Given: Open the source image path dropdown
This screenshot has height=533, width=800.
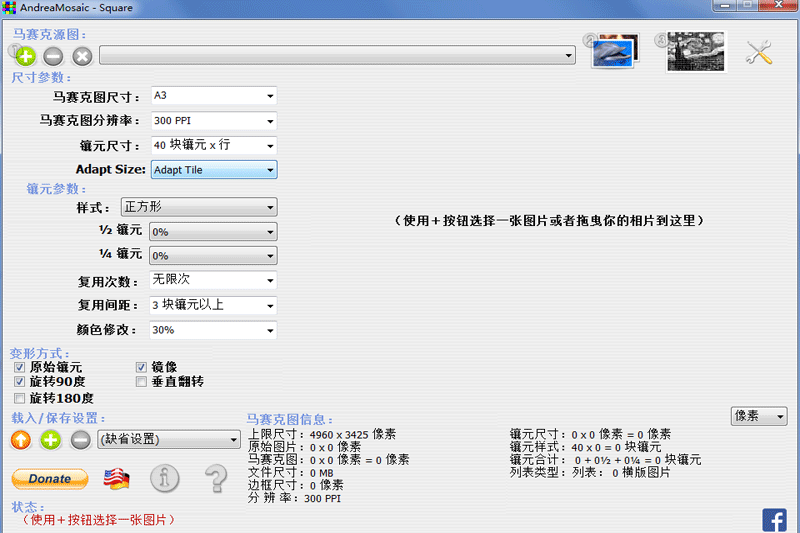Looking at the screenshot, I should (337, 55).
